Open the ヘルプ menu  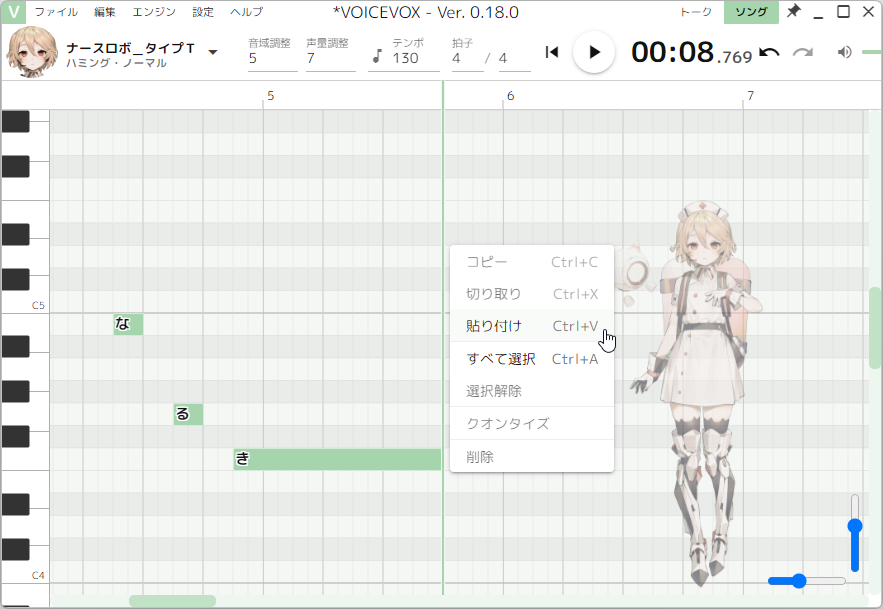tap(246, 12)
